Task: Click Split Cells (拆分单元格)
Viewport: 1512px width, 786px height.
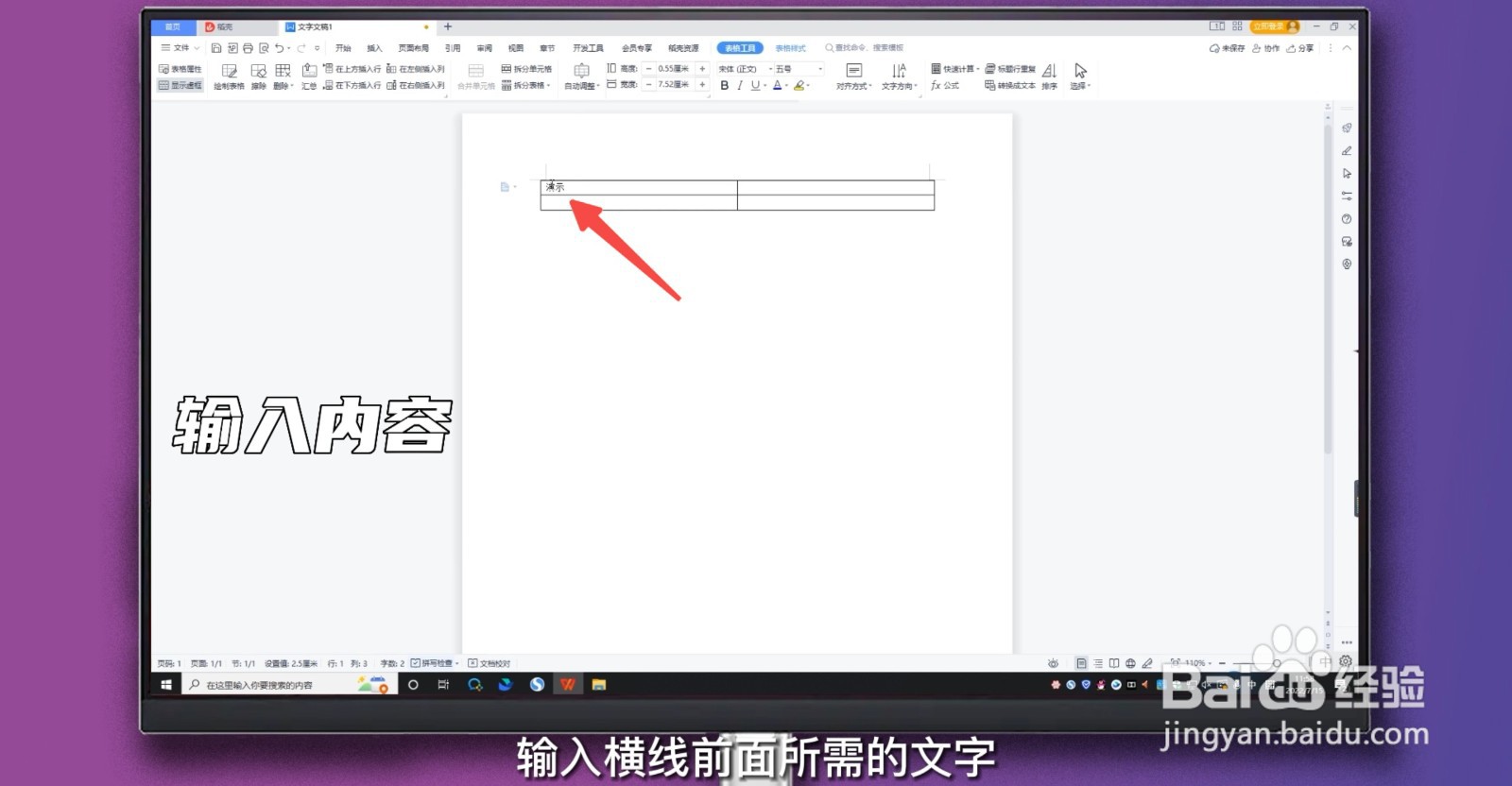Action: (x=526, y=69)
